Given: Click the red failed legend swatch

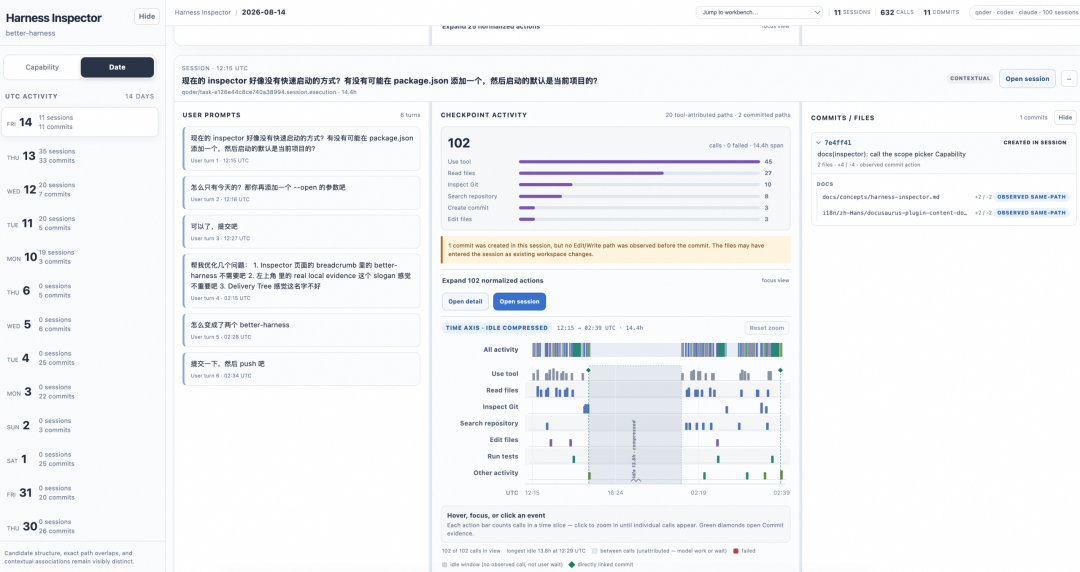Looking at the screenshot, I should pyautogui.click(x=736, y=551).
